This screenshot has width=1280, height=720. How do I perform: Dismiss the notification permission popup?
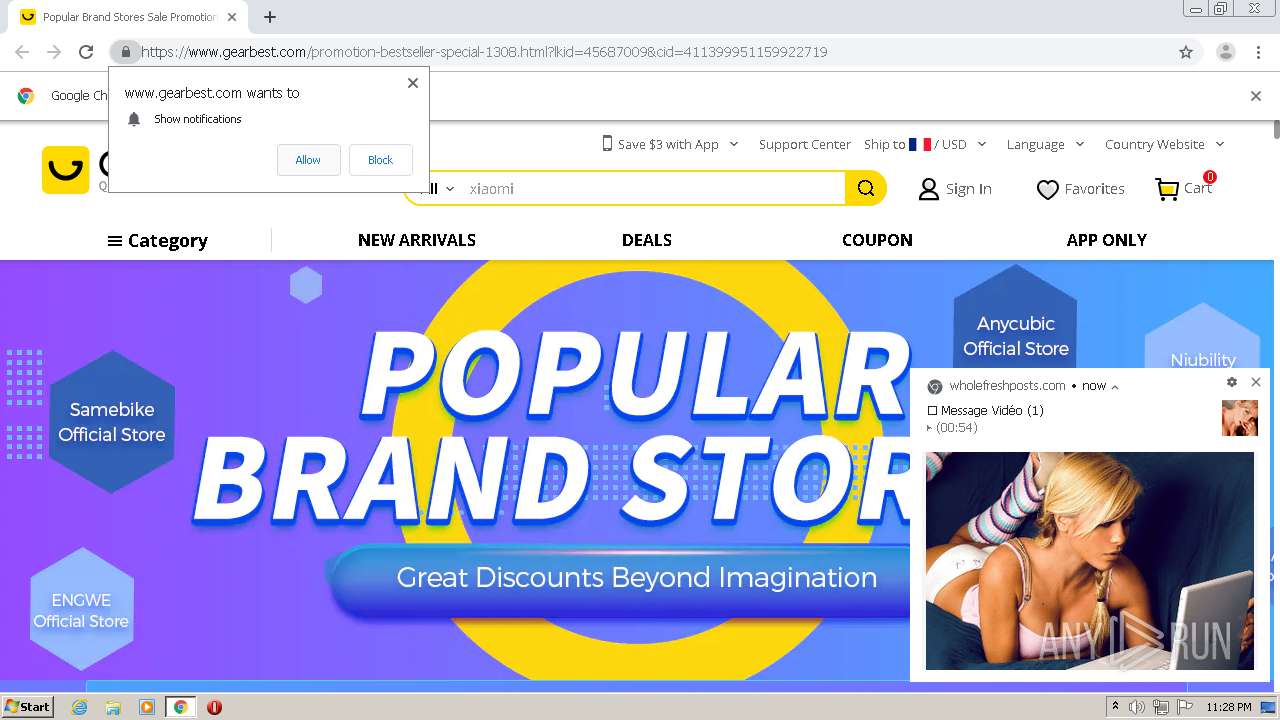tap(413, 83)
